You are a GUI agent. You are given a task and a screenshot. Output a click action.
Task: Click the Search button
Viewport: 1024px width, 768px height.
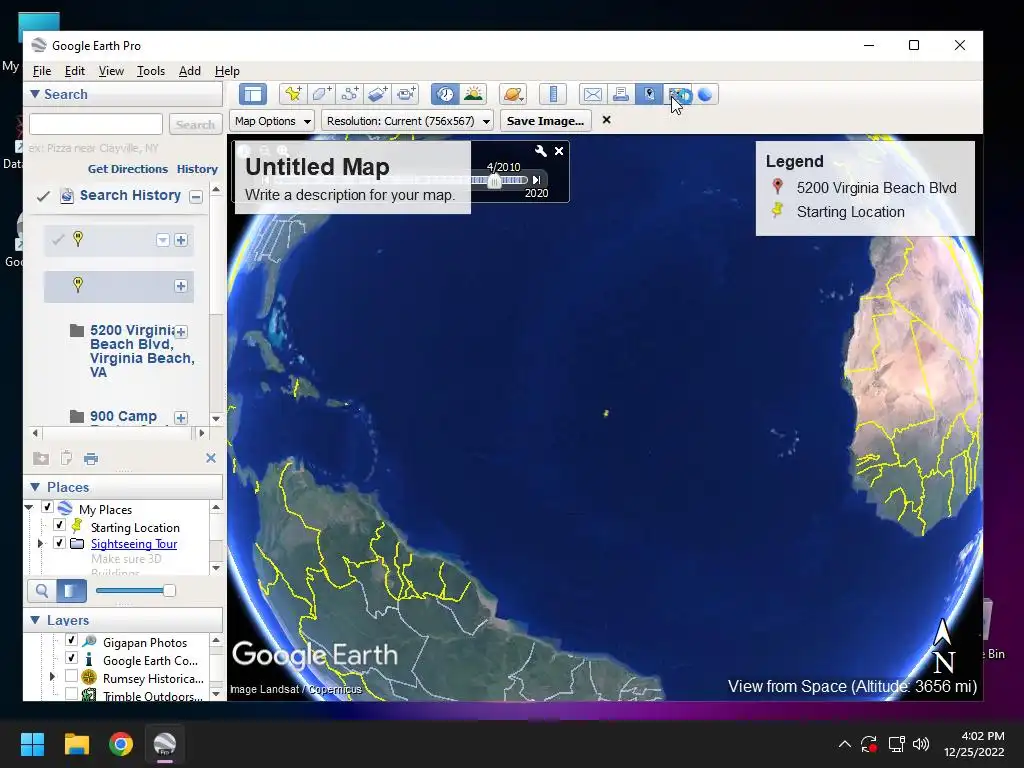tap(195, 124)
